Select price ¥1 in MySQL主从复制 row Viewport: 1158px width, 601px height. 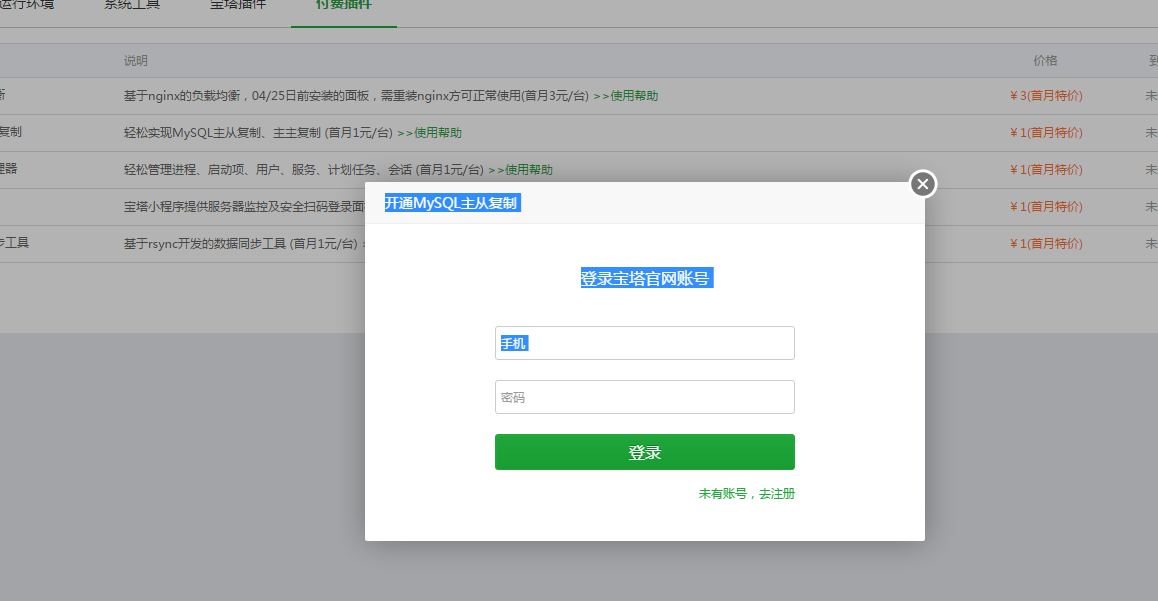click(x=1046, y=133)
